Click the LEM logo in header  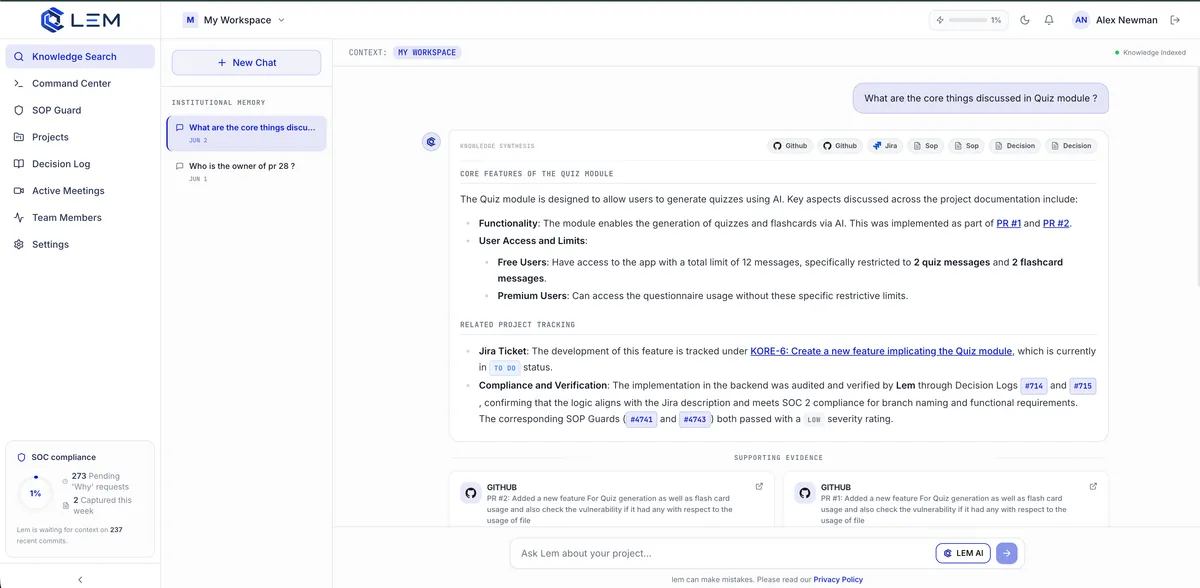[x=80, y=20]
